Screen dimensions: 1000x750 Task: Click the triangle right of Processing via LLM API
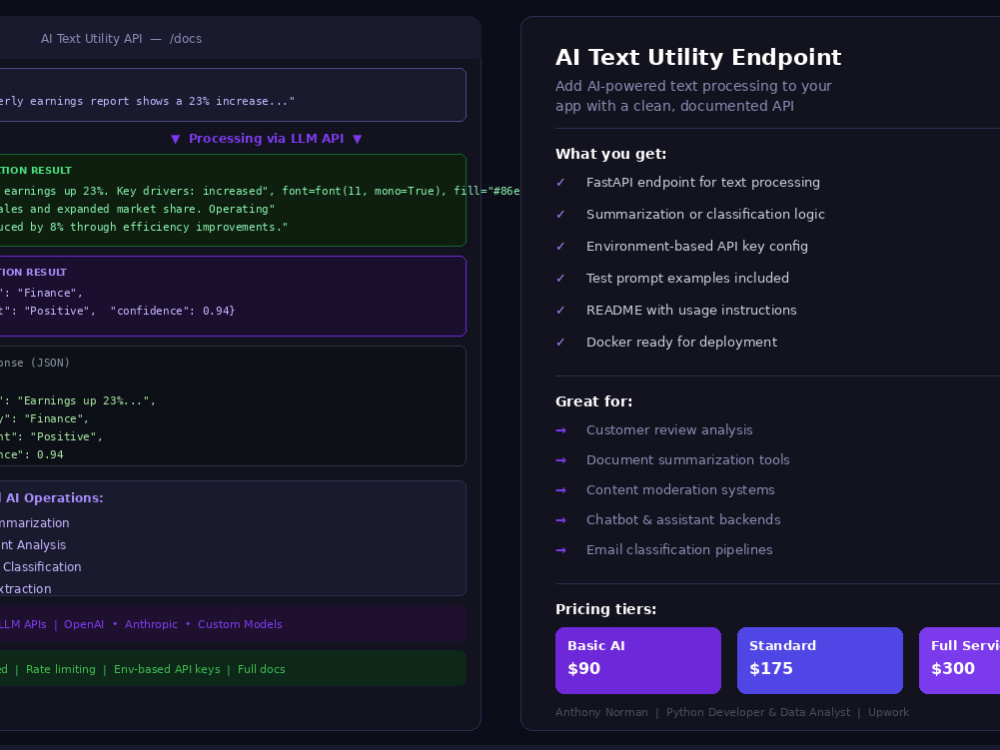click(357, 139)
